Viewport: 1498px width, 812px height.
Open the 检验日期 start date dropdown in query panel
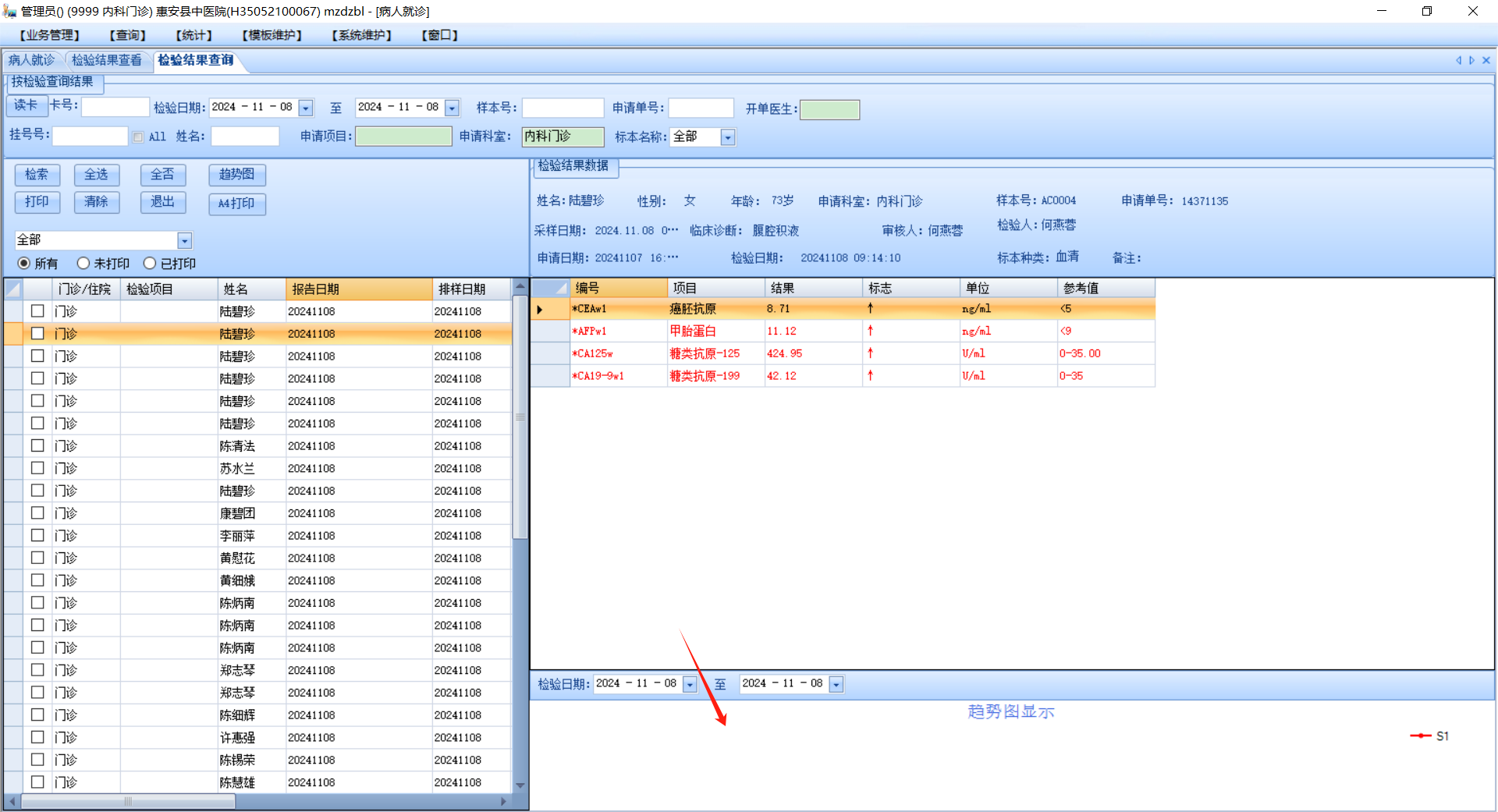[x=306, y=108]
